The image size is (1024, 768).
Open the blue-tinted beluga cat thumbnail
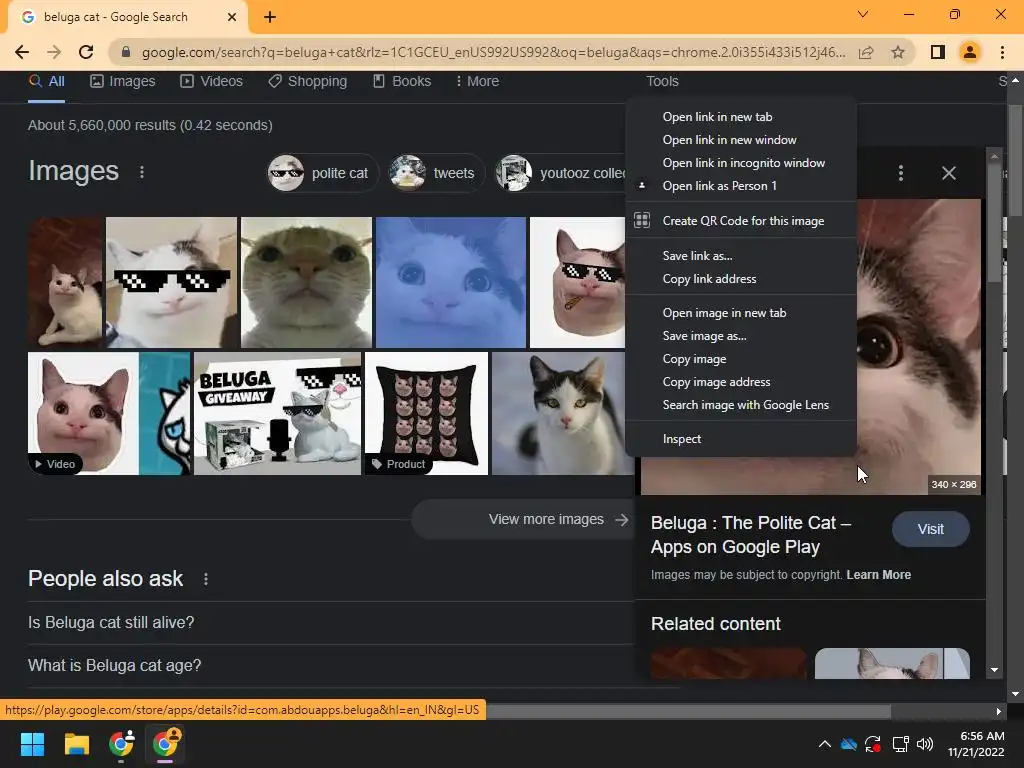[x=451, y=282]
